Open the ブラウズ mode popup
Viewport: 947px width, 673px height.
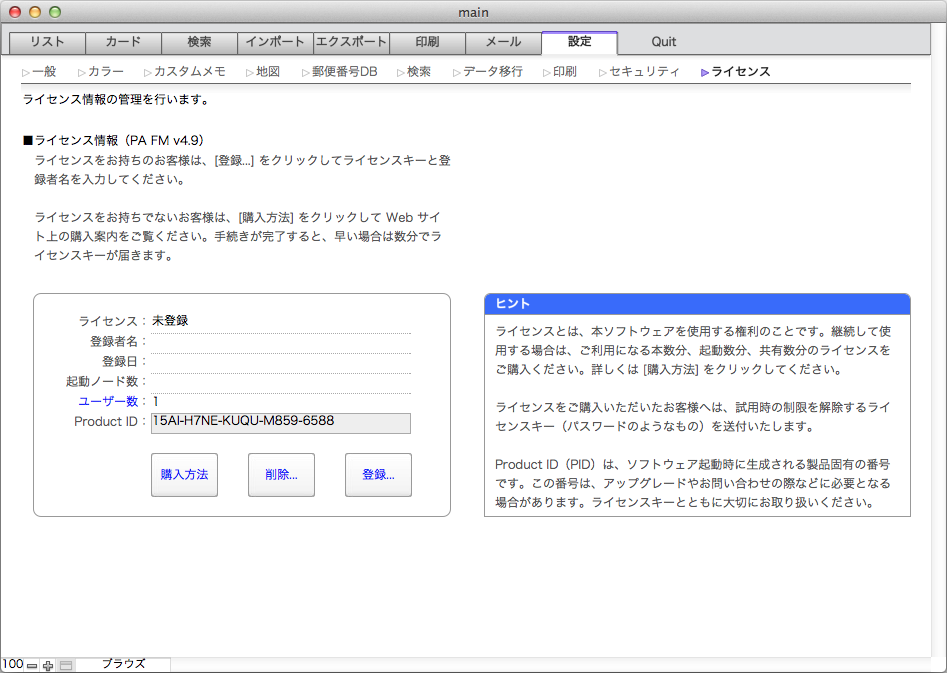click(123, 664)
